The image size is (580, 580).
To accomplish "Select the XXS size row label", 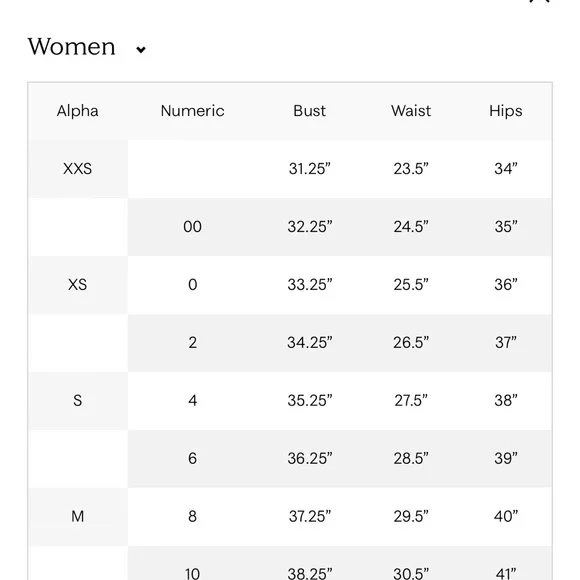I will click(78, 169).
